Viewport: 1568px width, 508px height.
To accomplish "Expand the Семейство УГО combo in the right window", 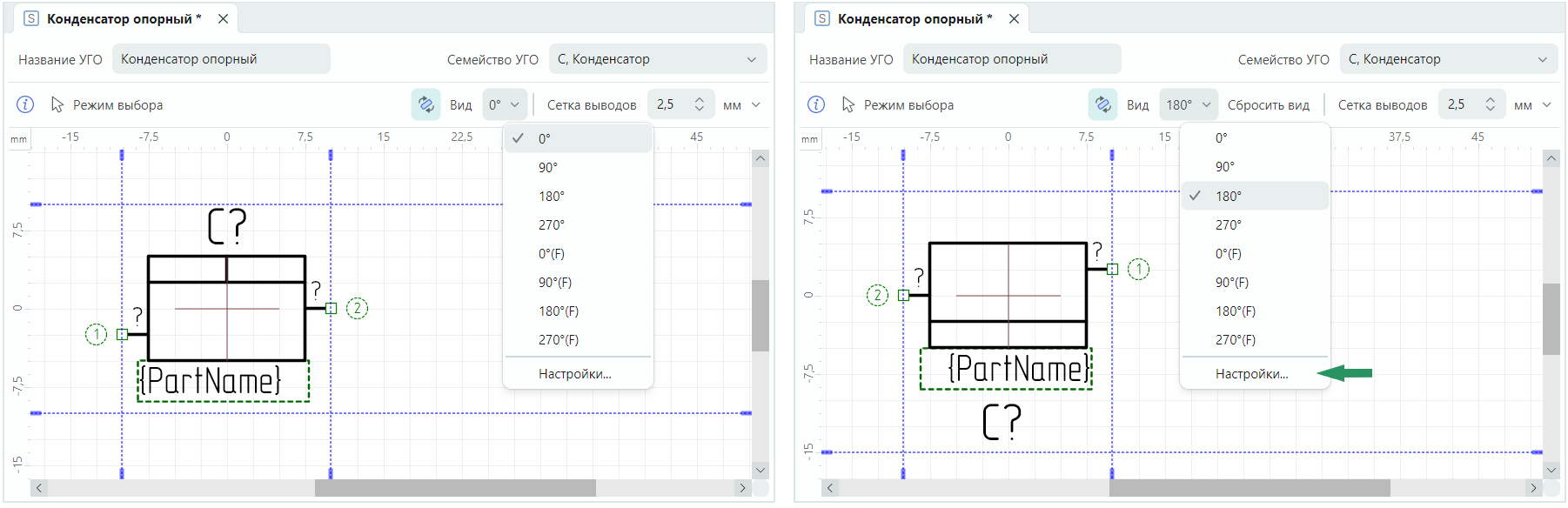I will (1449, 59).
